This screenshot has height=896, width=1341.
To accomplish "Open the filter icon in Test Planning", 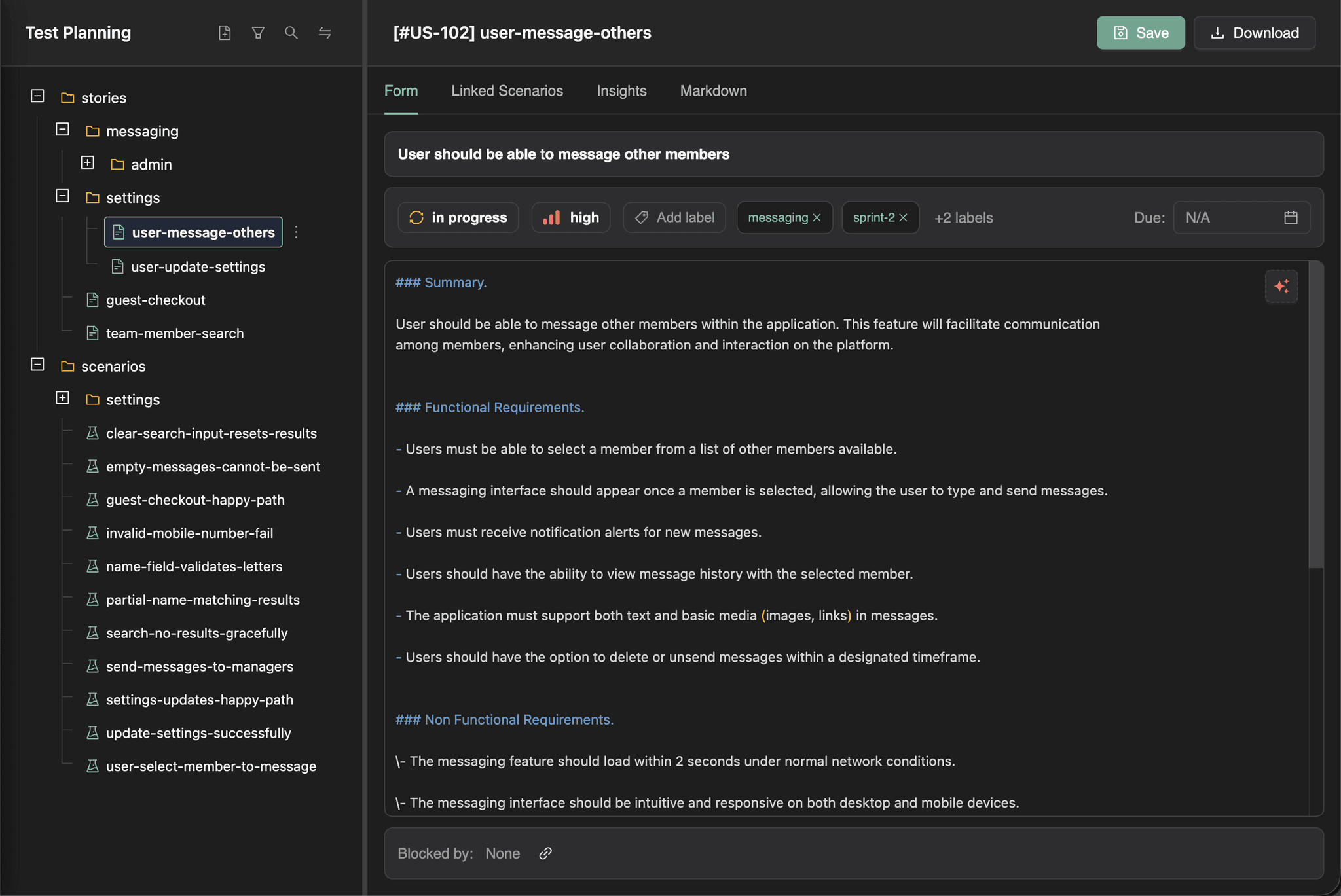I will point(258,33).
